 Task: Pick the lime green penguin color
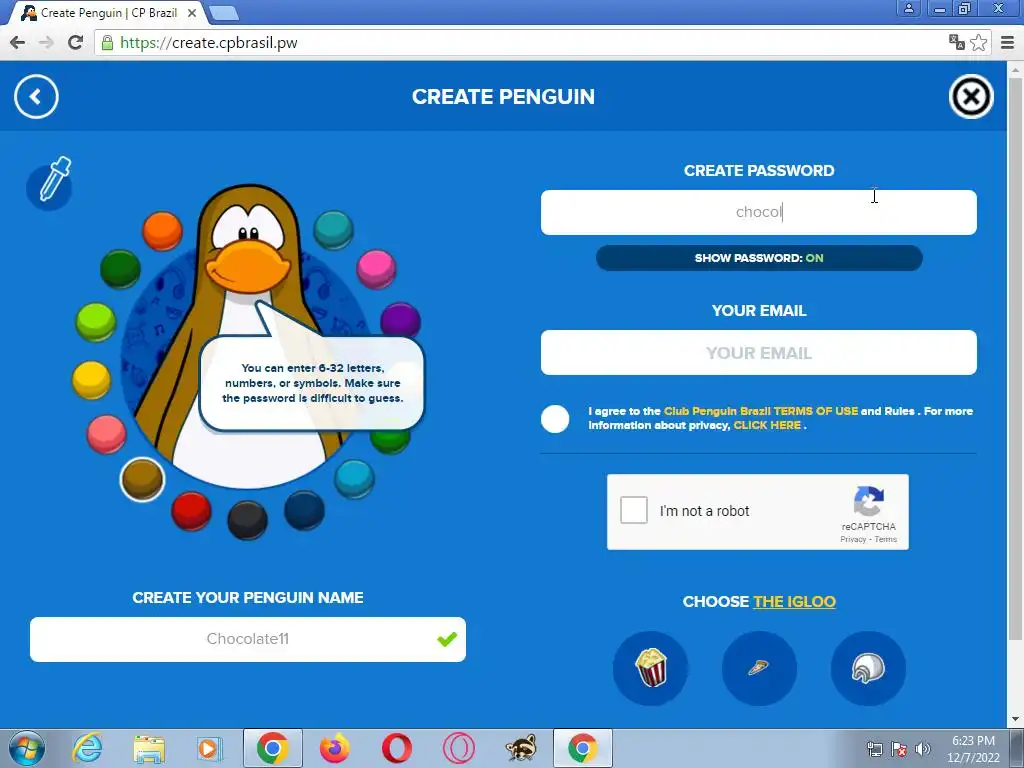tap(95, 322)
